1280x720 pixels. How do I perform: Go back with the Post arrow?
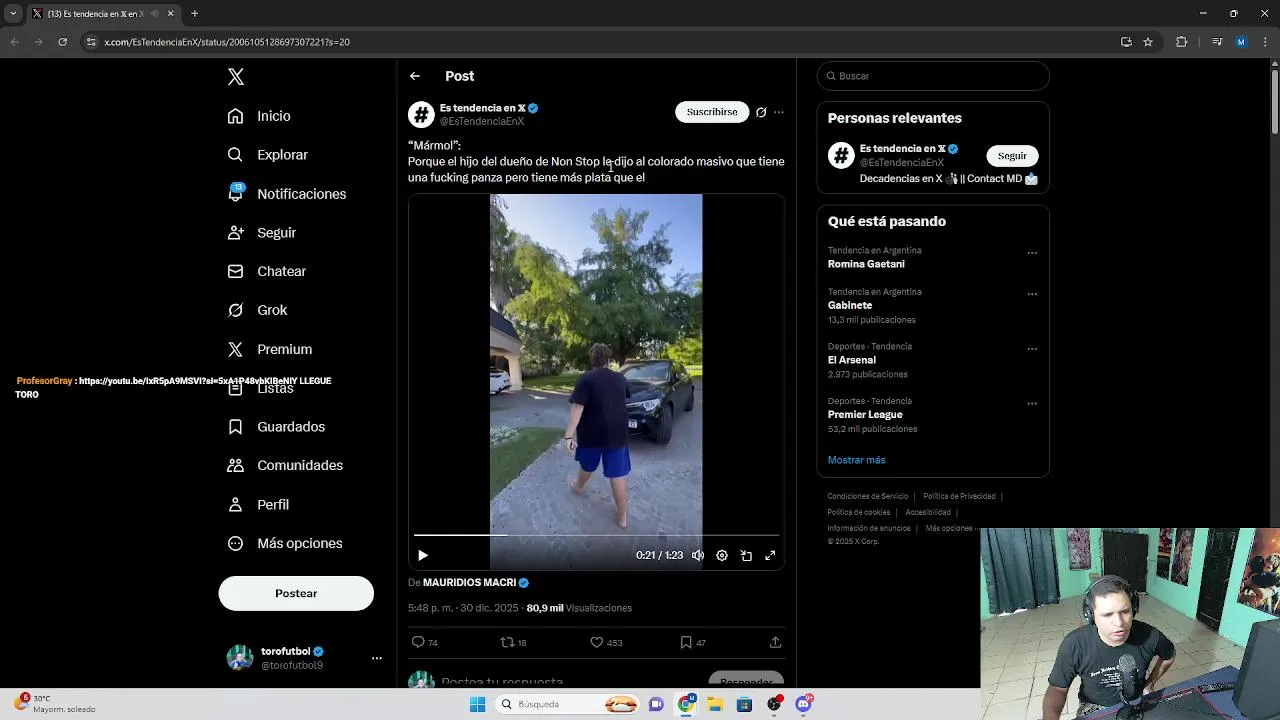point(415,76)
